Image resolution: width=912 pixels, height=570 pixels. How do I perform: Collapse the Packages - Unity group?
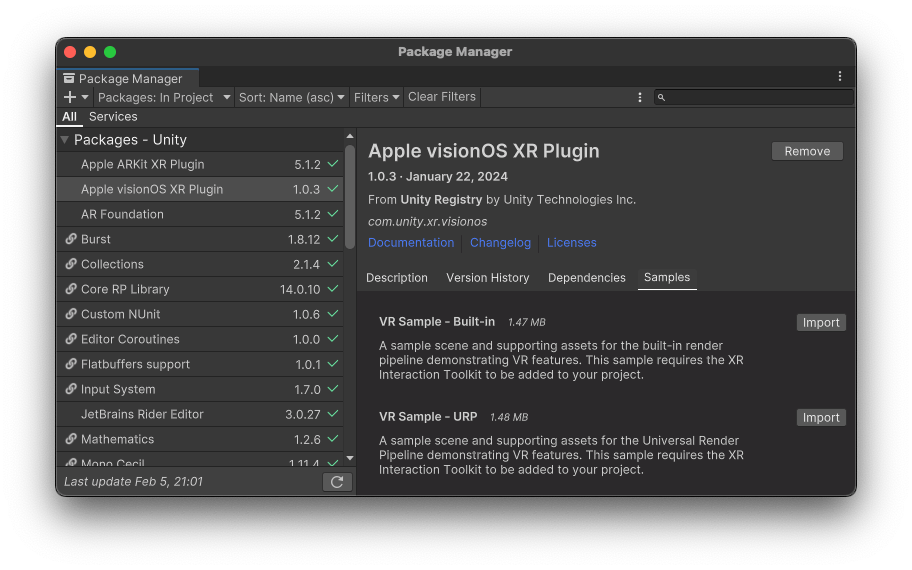65,140
